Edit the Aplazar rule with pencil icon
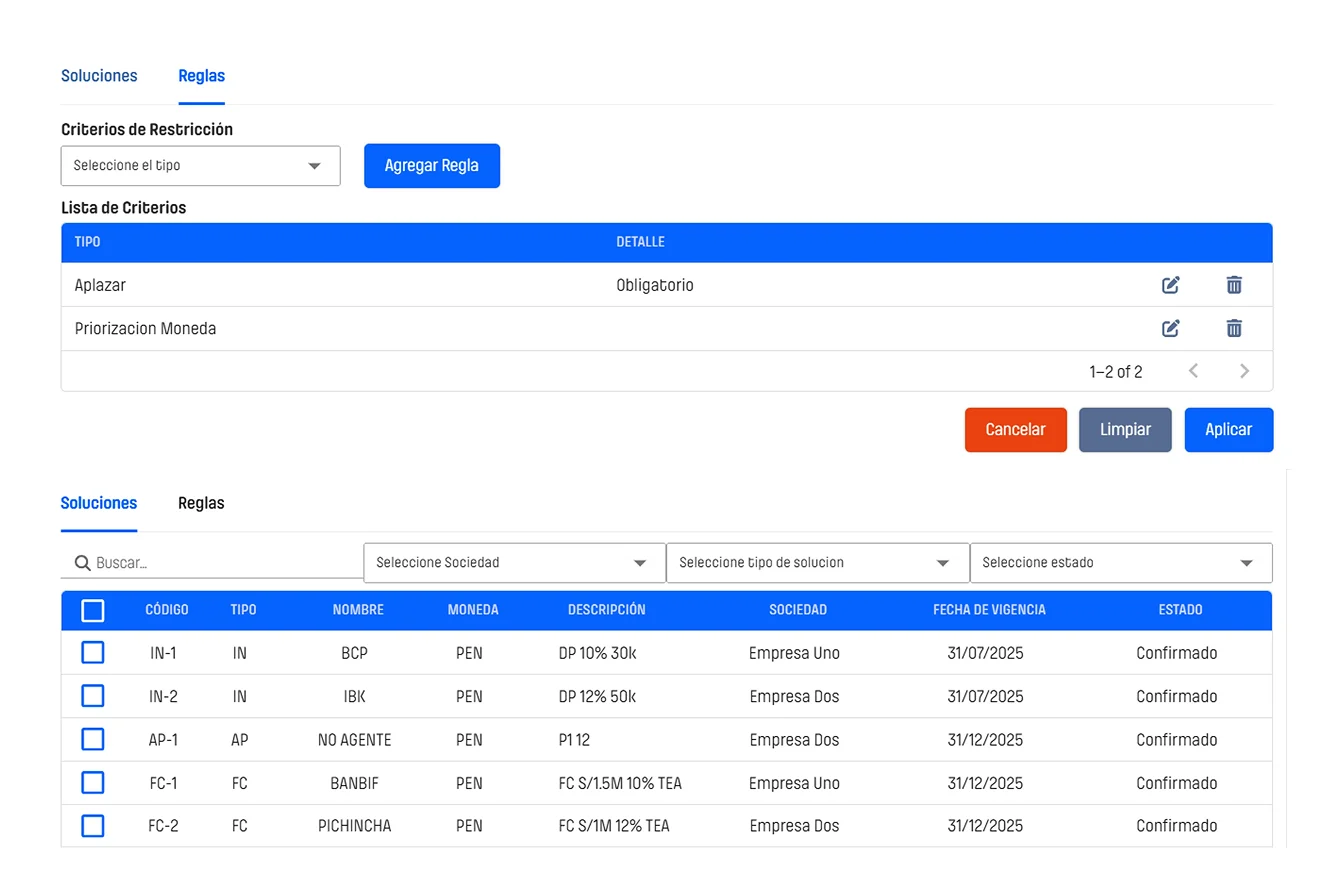 [1170, 285]
